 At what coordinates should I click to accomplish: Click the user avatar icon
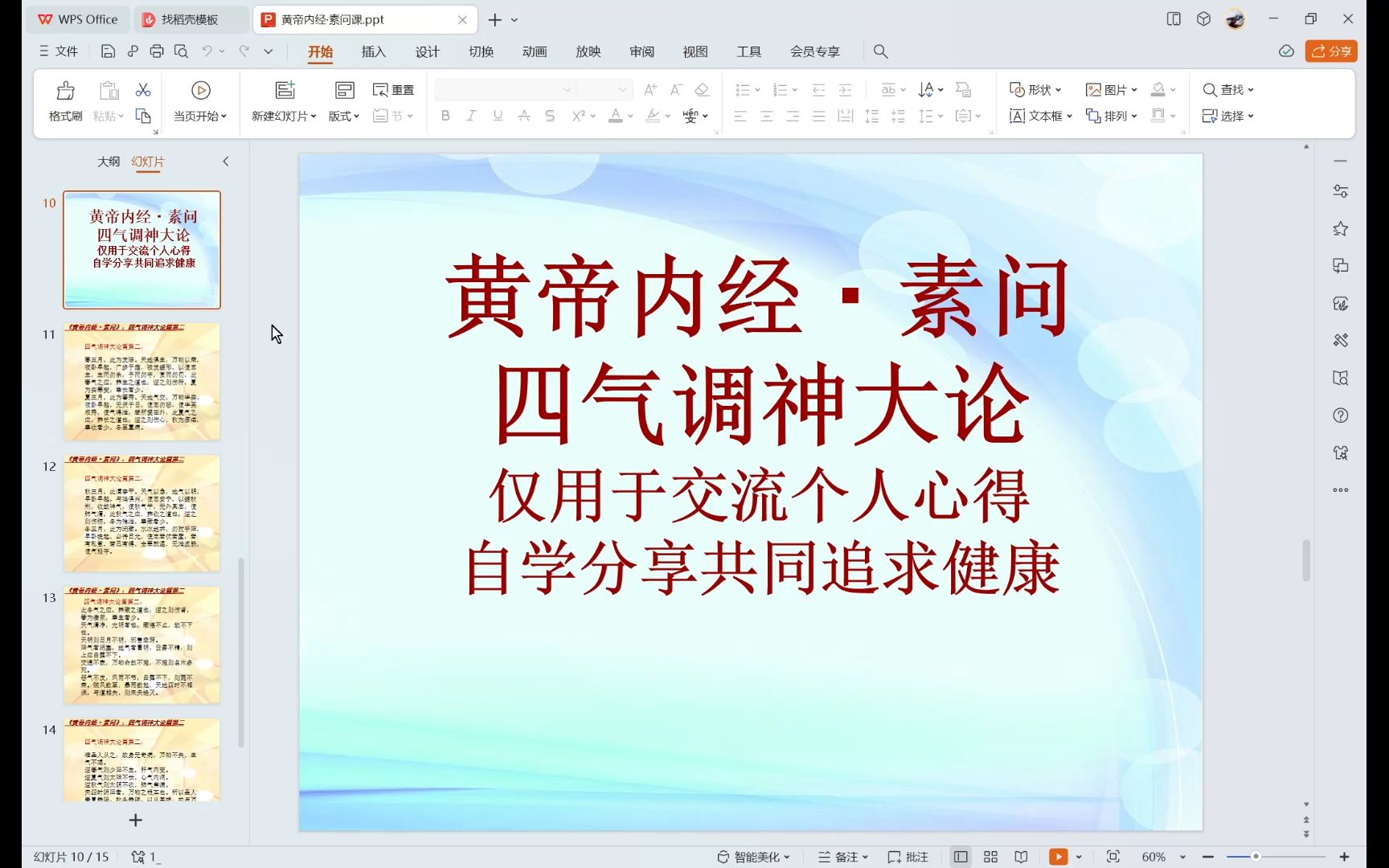(1235, 19)
